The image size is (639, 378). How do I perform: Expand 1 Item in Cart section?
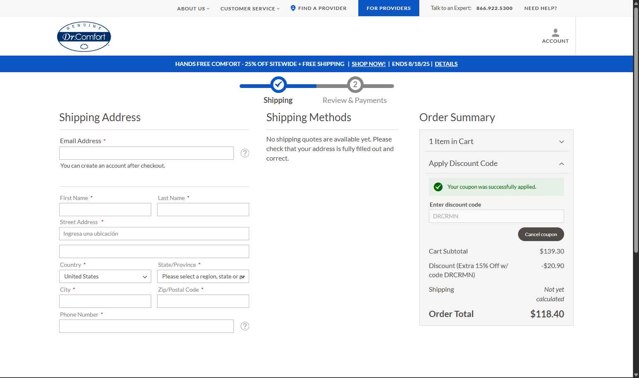[496, 141]
